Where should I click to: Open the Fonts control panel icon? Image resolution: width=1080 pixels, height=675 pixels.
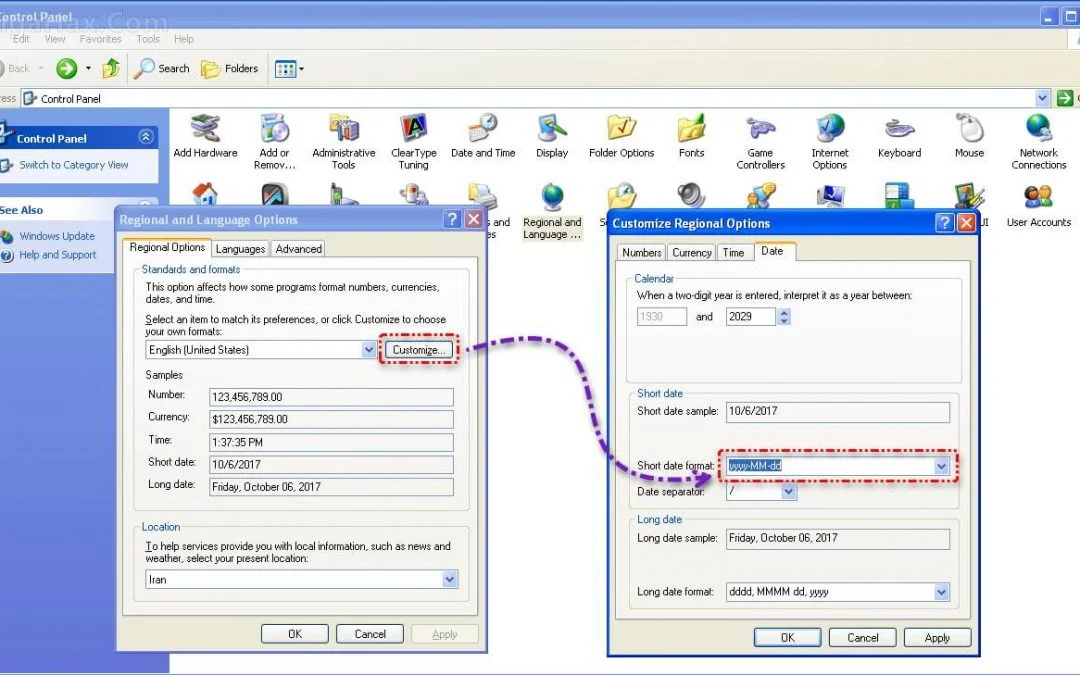[691, 136]
